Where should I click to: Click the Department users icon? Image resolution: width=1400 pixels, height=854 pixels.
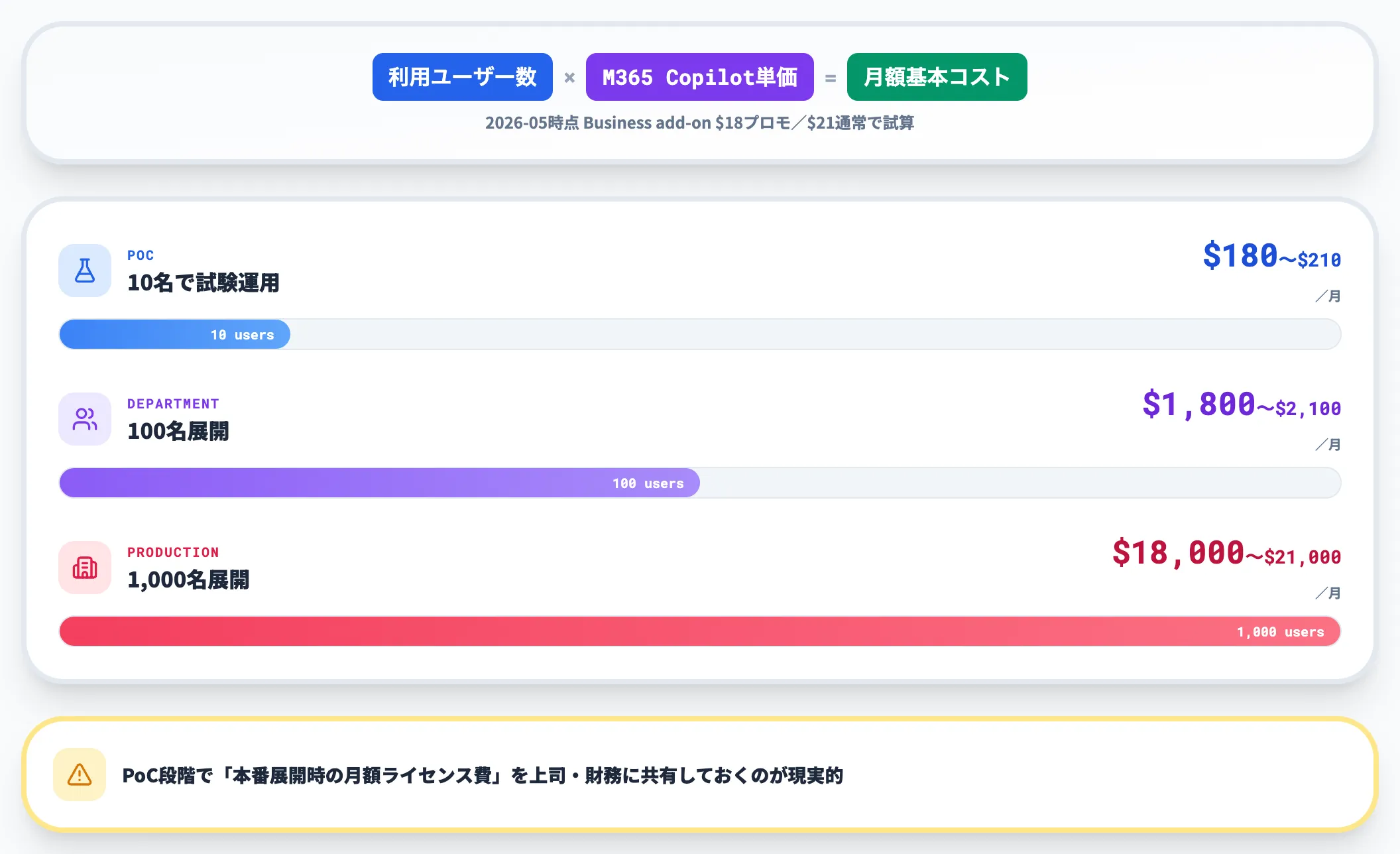point(85,419)
